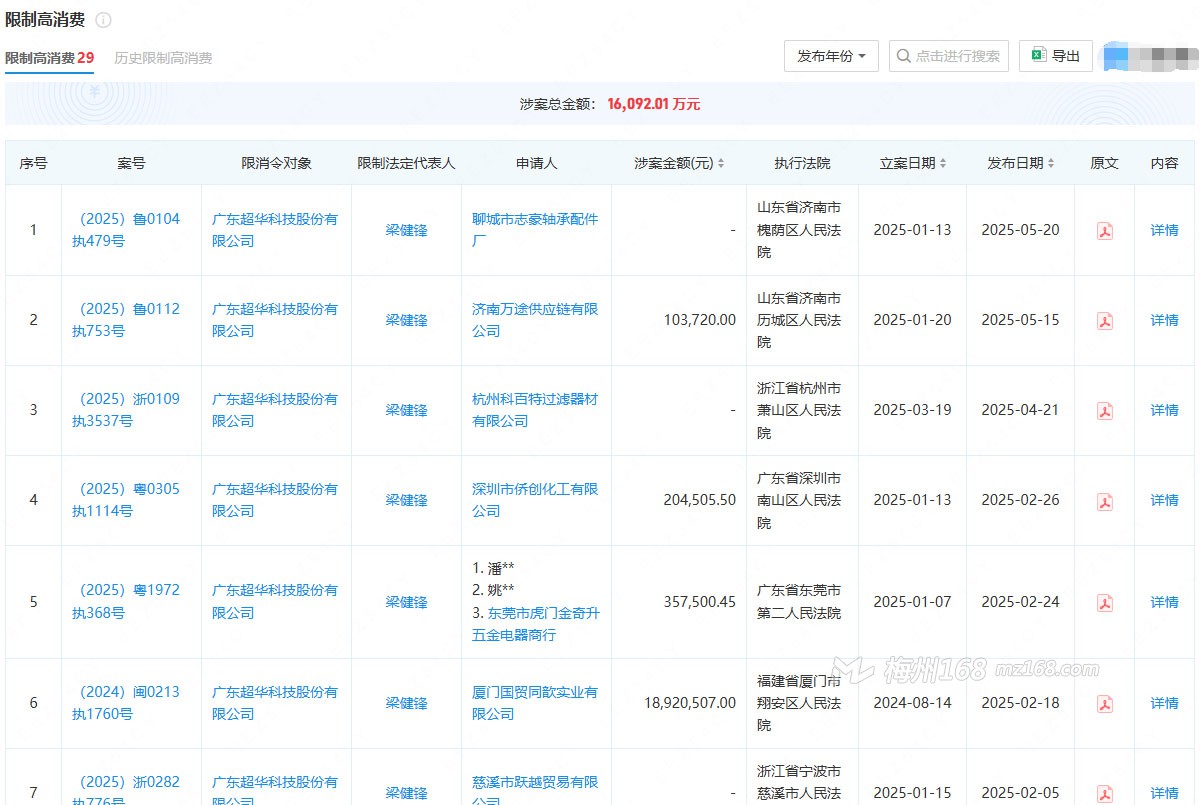Open PDF original for row 2 case 鲁0112执753号
Screen dimensions: 1200x805
click(1105, 321)
